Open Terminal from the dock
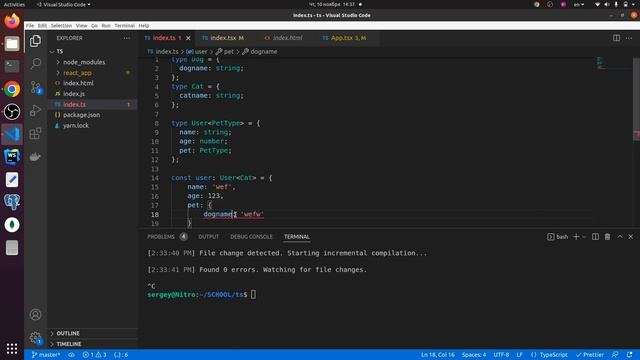 (x=12, y=66)
